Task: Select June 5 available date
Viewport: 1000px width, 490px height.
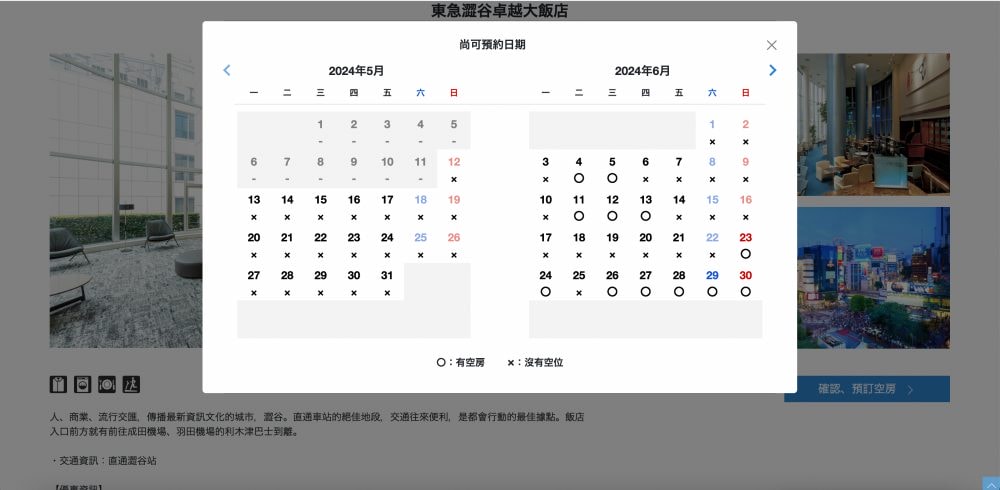Action: [x=612, y=170]
